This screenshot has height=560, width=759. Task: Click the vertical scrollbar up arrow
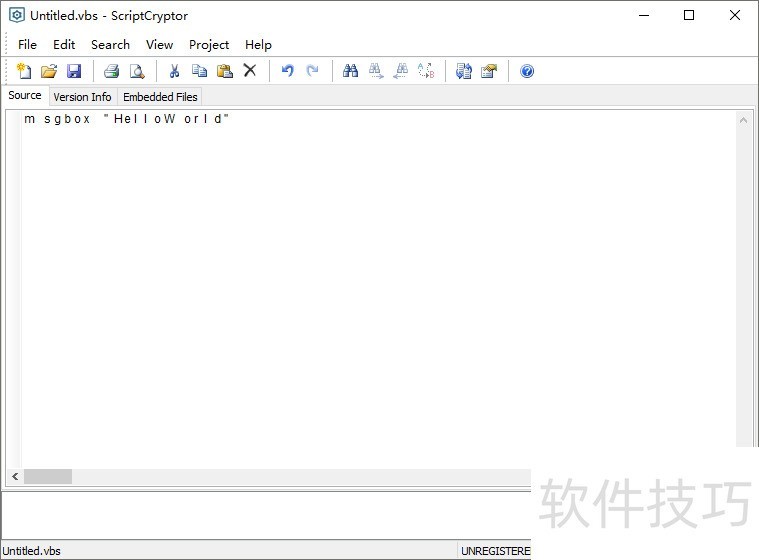[x=744, y=120]
